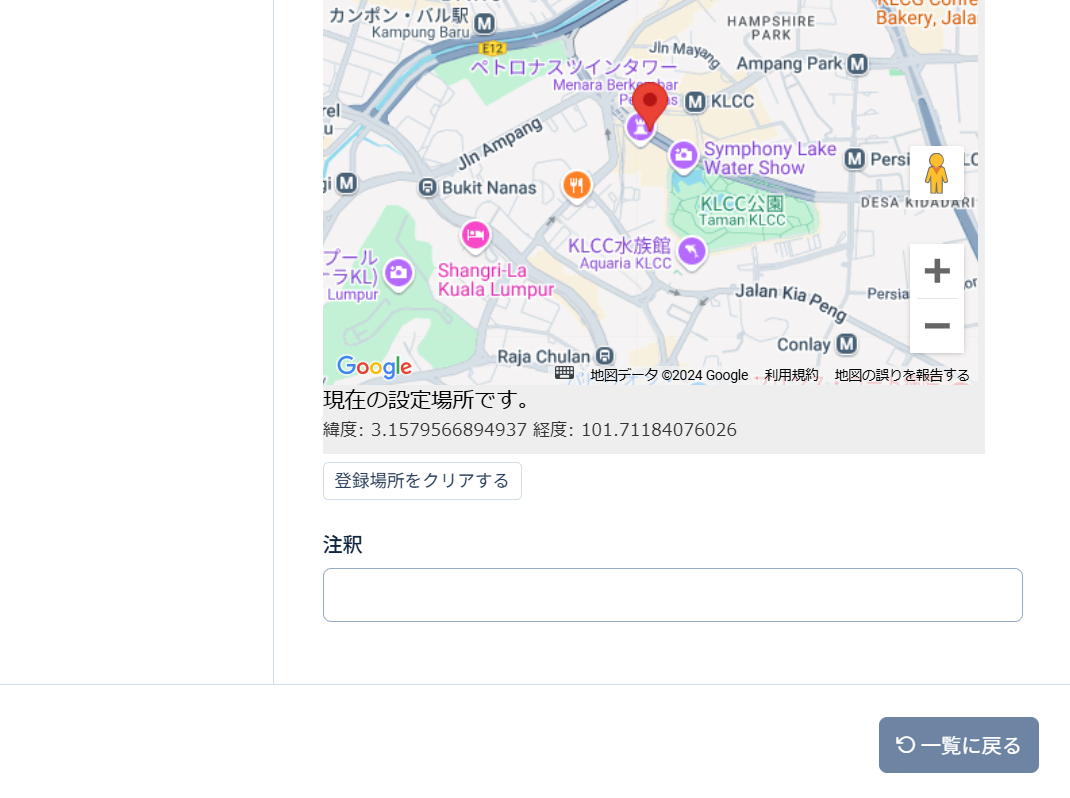This screenshot has height=798, width=1070.
Task: Click the Raja Chulan station icon
Action: (604, 356)
